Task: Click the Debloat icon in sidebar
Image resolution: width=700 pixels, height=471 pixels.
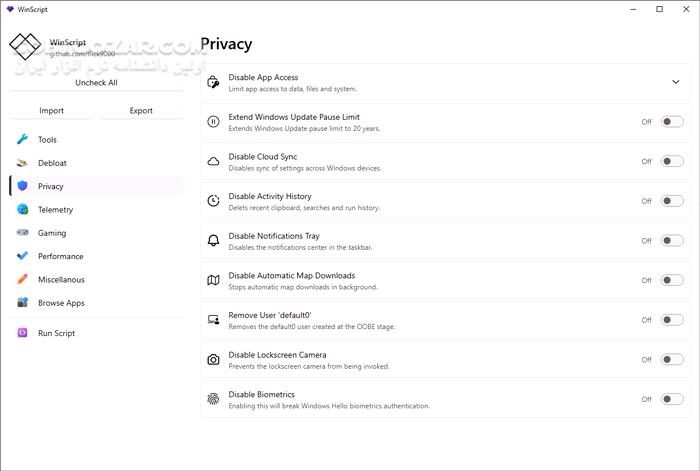Action: tap(22, 162)
